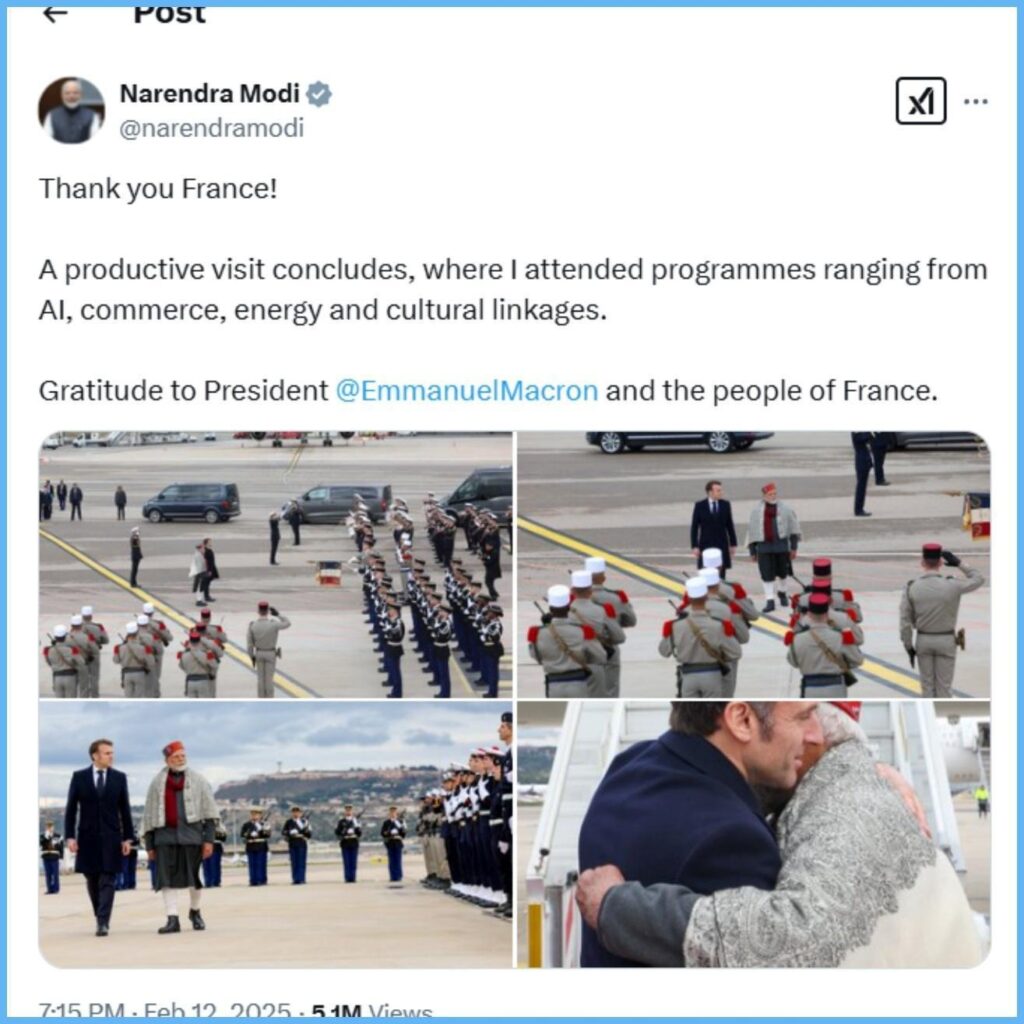The height and width of the screenshot is (1024, 1024).
Task: Click the back arrow icon
Action: click(55, 13)
